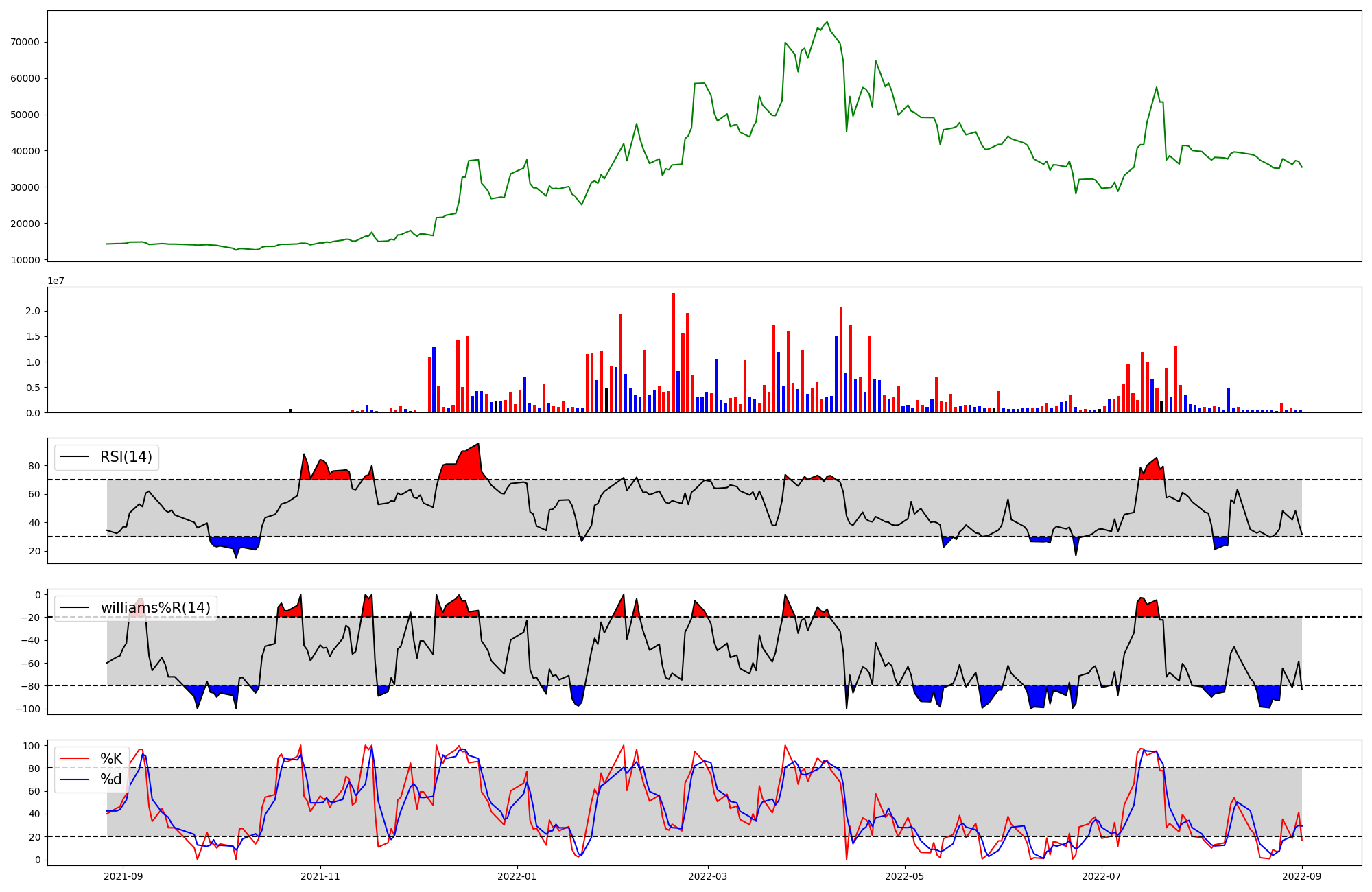
Task: Click the red %K legend line swatch
Action: coord(75,758)
